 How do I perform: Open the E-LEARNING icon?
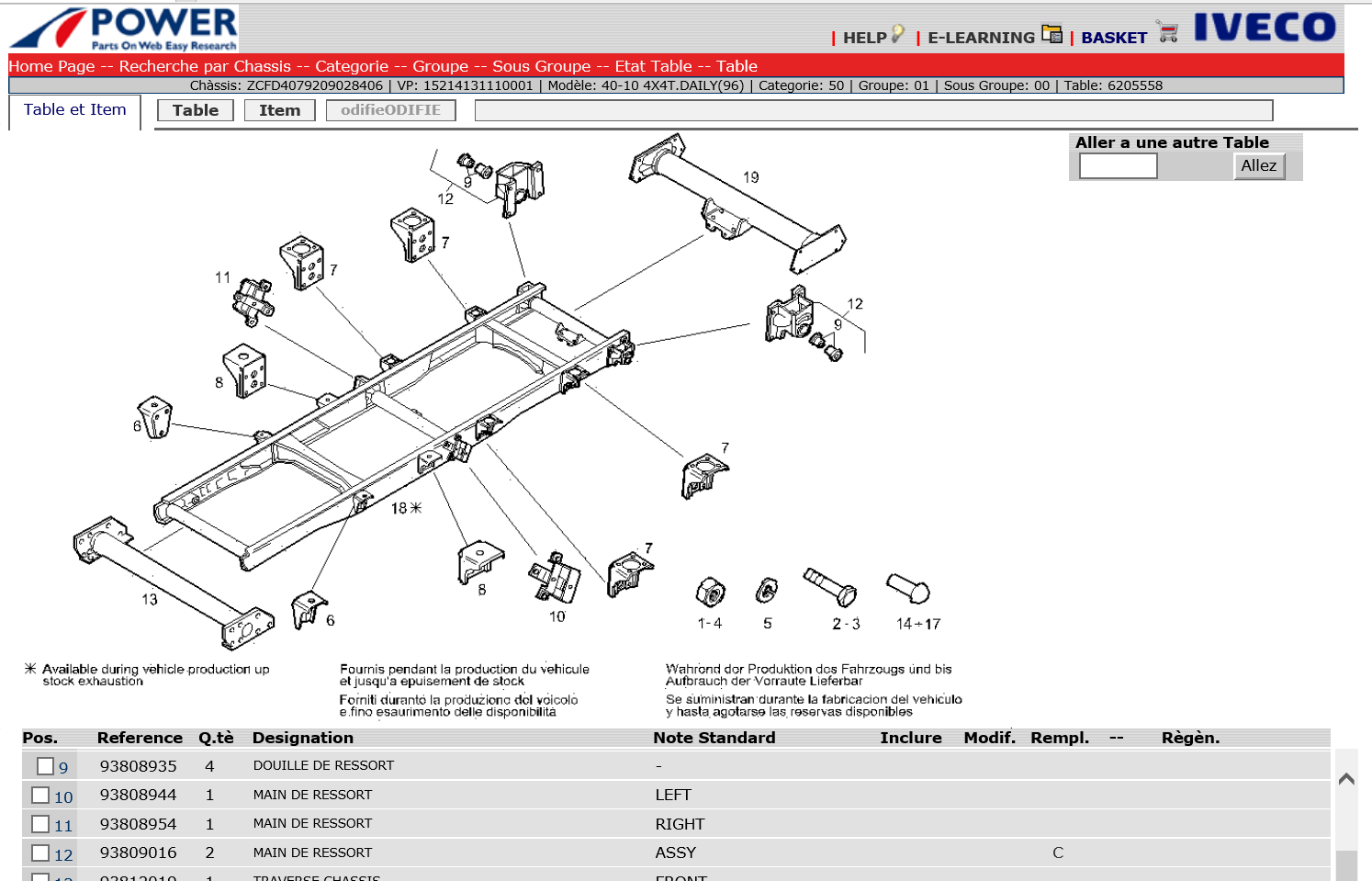point(1051,35)
